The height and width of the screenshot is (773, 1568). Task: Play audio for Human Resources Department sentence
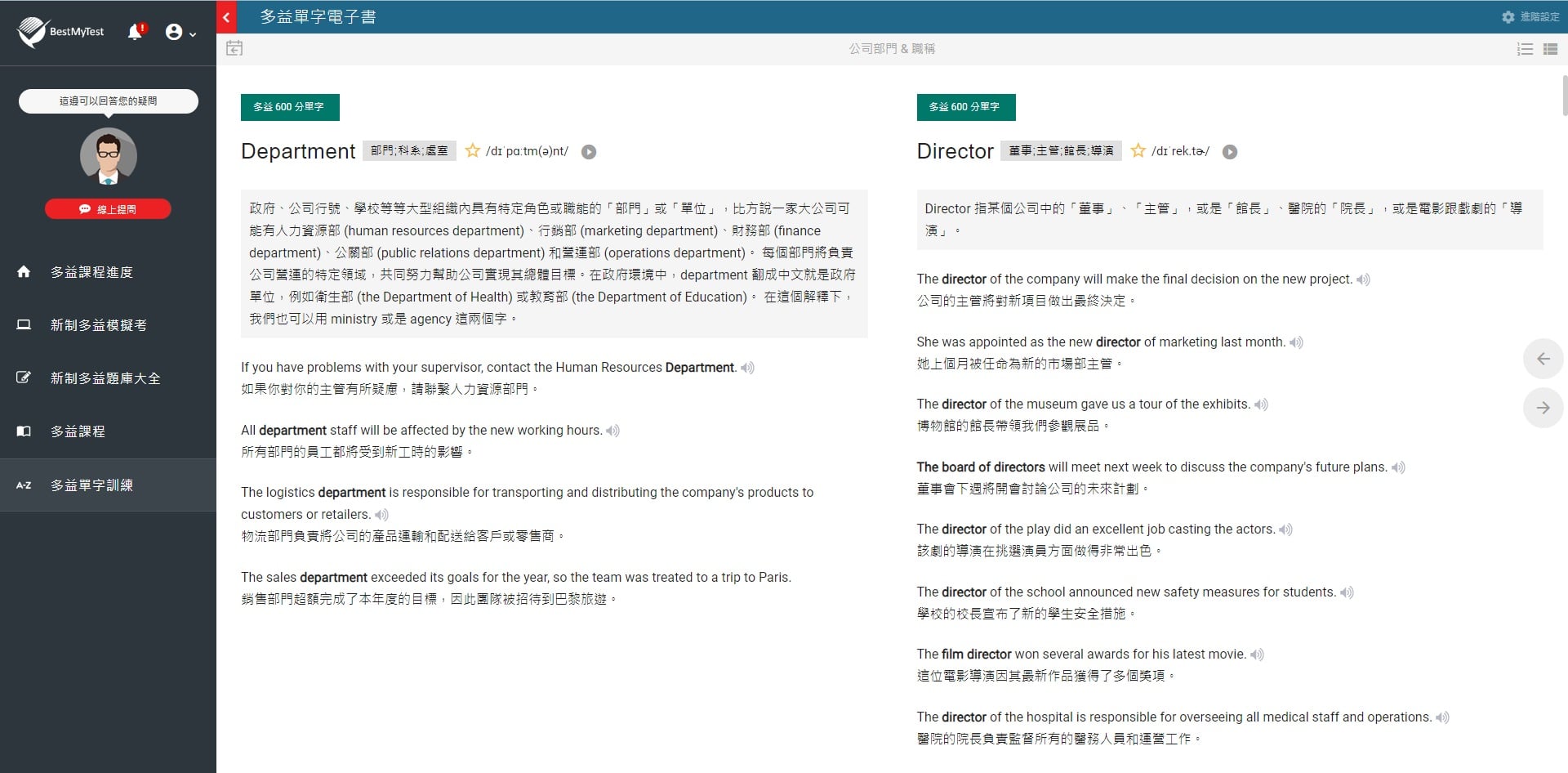pyautogui.click(x=747, y=369)
